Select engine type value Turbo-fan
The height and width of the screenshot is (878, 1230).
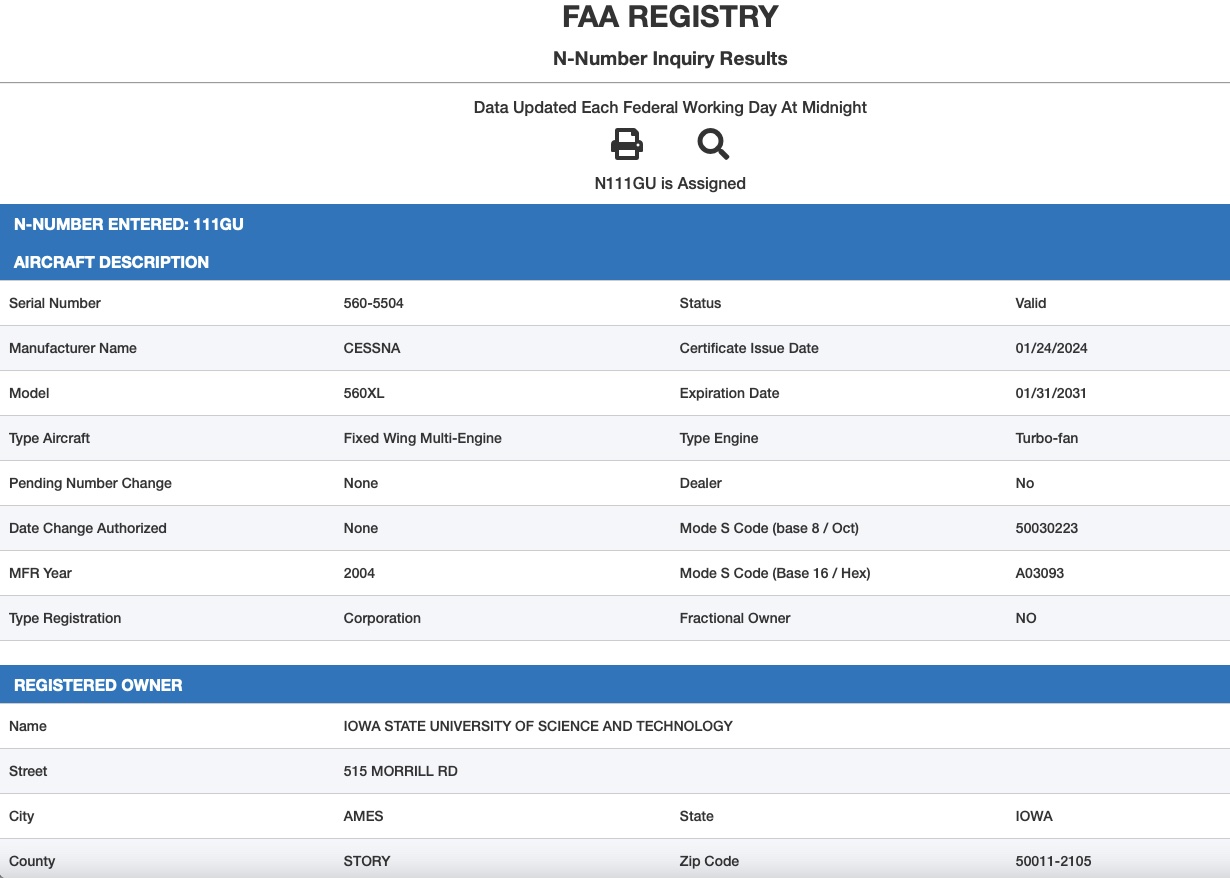(x=1047, y=438)
